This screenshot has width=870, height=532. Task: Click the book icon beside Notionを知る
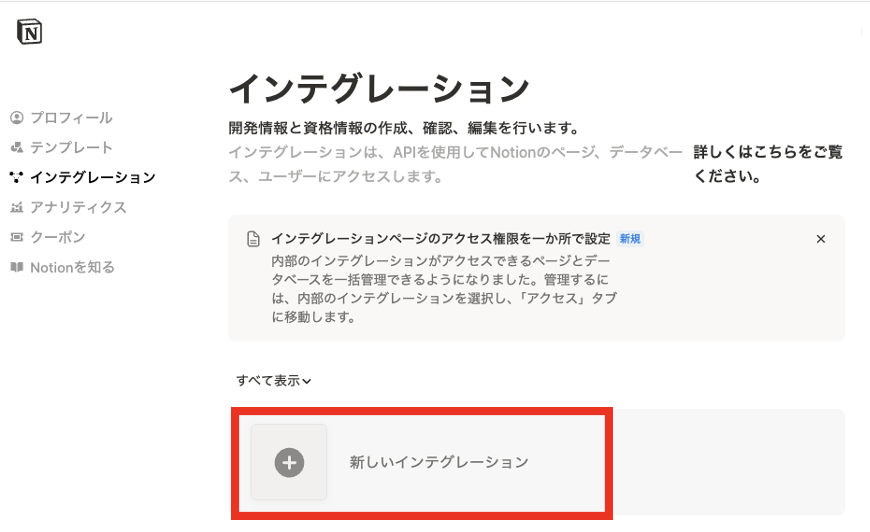click(16, 268)
